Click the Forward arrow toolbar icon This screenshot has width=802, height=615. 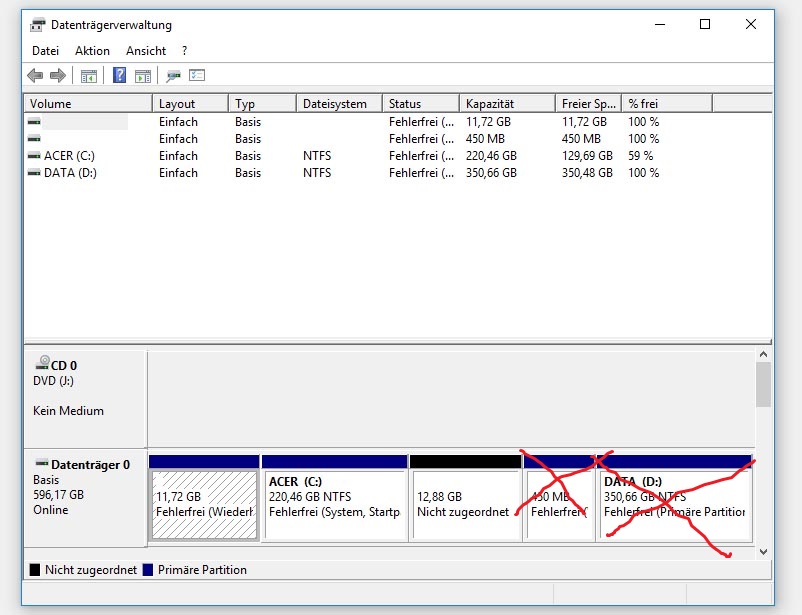point(58,75)
